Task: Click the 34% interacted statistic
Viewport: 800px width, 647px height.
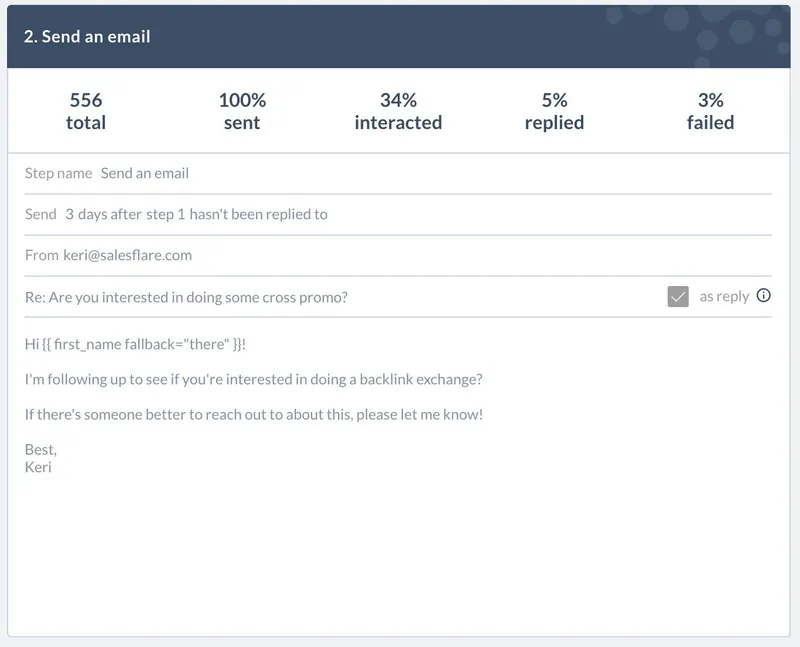Action: 398,111
